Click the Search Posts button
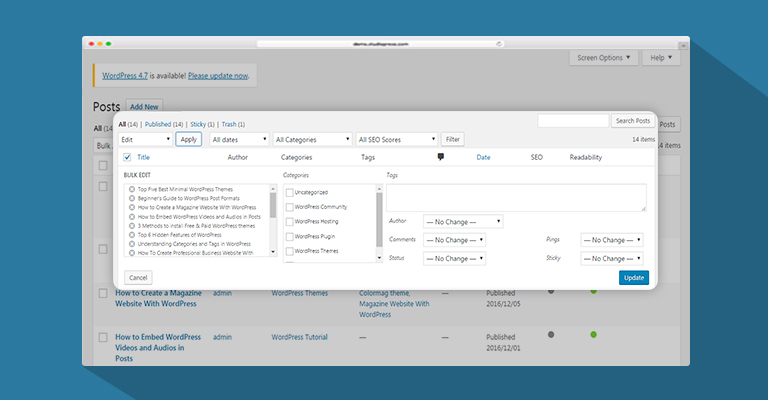The width and height of the screenshot is (768, 400). [633, 120]
